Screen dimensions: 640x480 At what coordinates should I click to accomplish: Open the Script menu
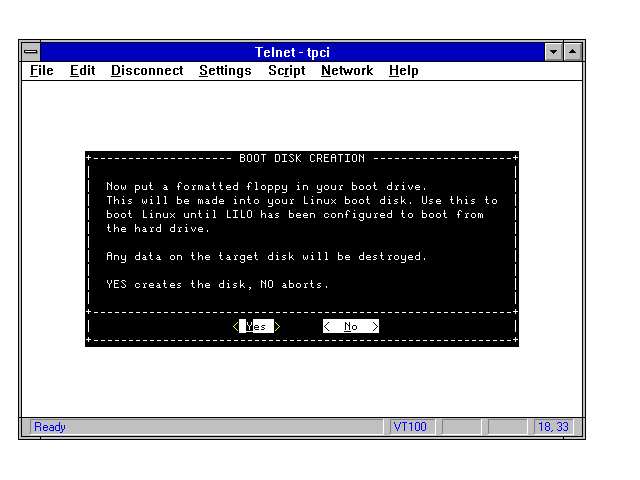click(x=286, y=71)
